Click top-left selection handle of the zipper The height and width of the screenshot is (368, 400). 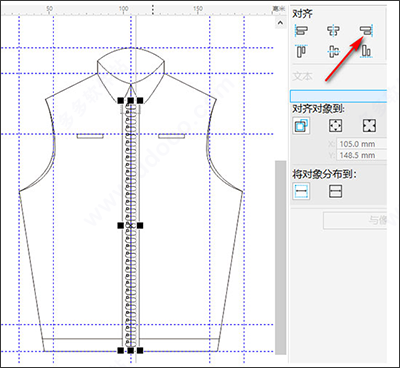tap(121, 100)
